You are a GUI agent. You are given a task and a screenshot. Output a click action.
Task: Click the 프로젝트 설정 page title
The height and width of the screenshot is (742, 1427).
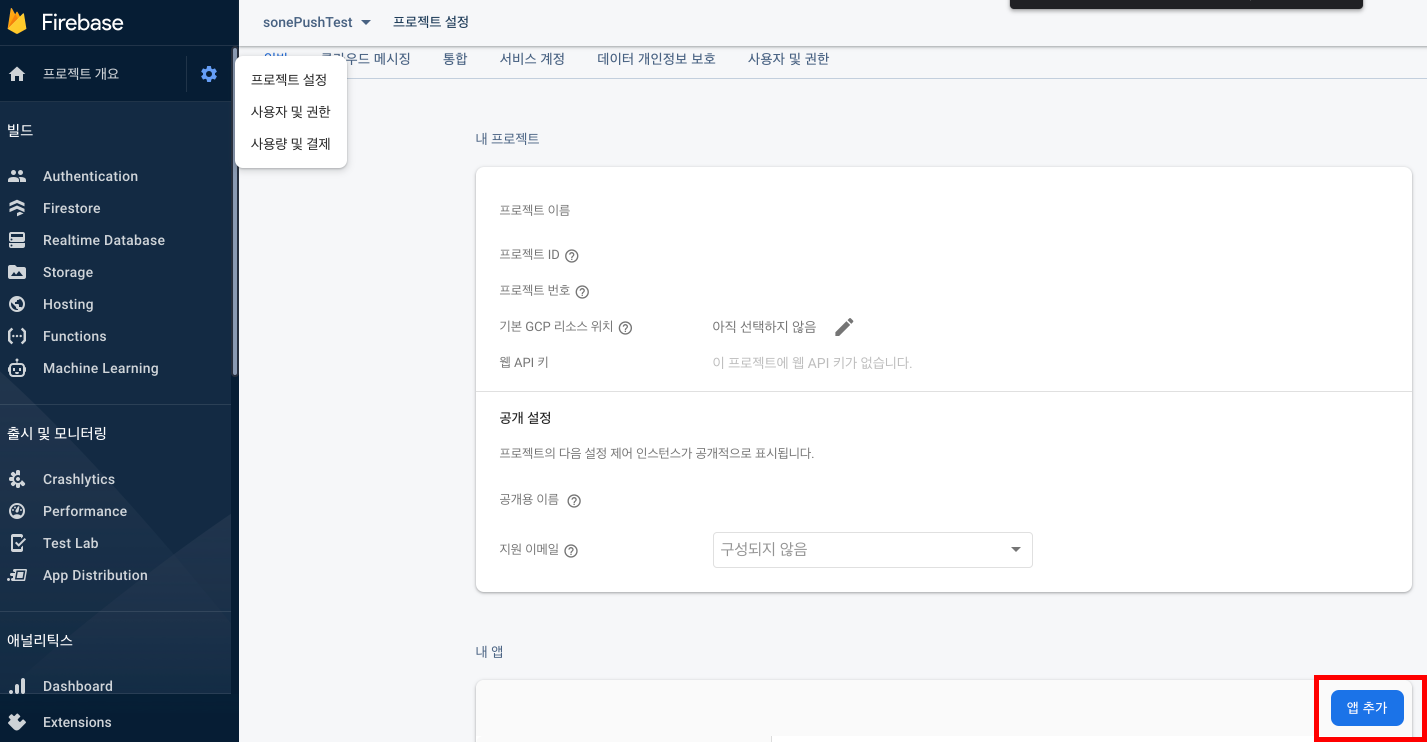click(431, 22)
